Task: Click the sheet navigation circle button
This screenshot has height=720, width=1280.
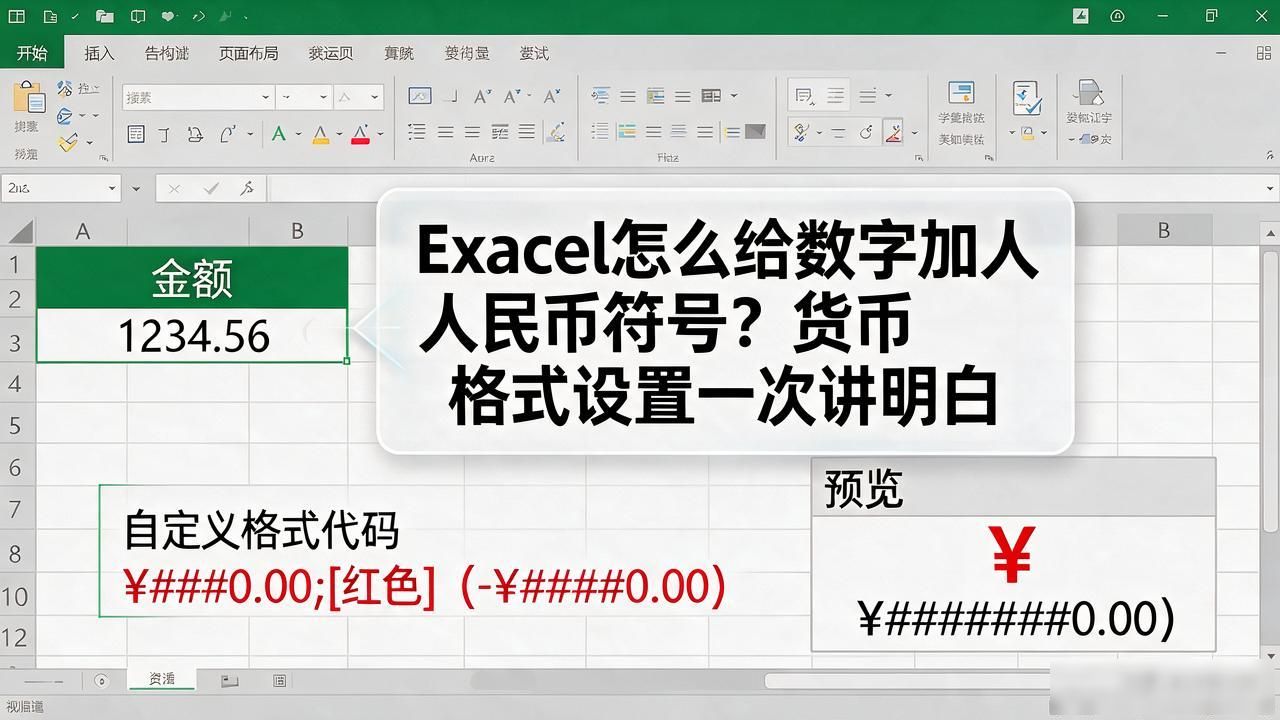Action: tap(100, 680)
